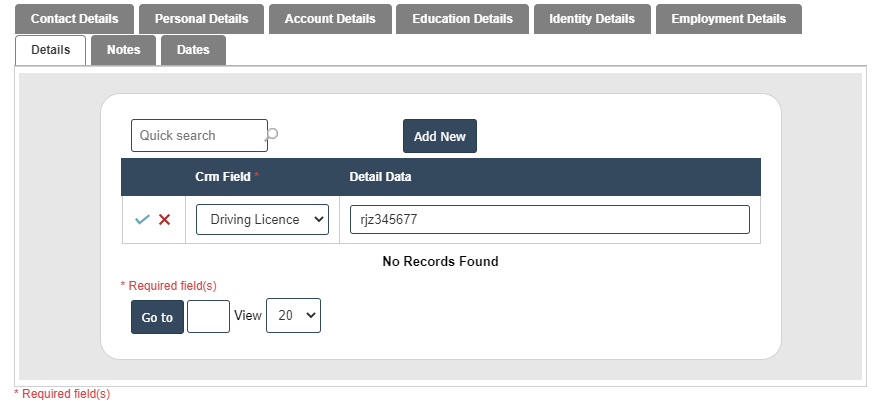Click the page number box beside Go to
The image size is (878, 406).
(x=208, y=317)
